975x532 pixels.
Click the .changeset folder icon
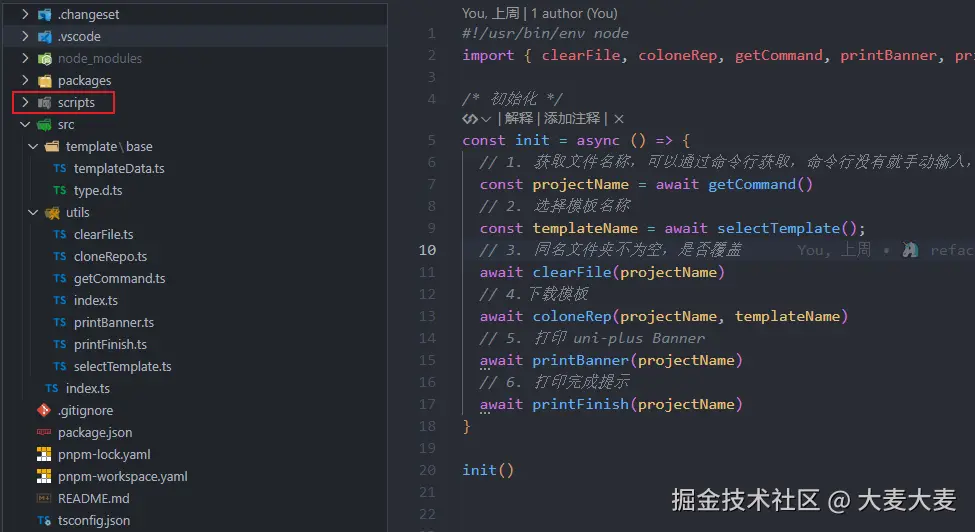(x=45, y=14)
